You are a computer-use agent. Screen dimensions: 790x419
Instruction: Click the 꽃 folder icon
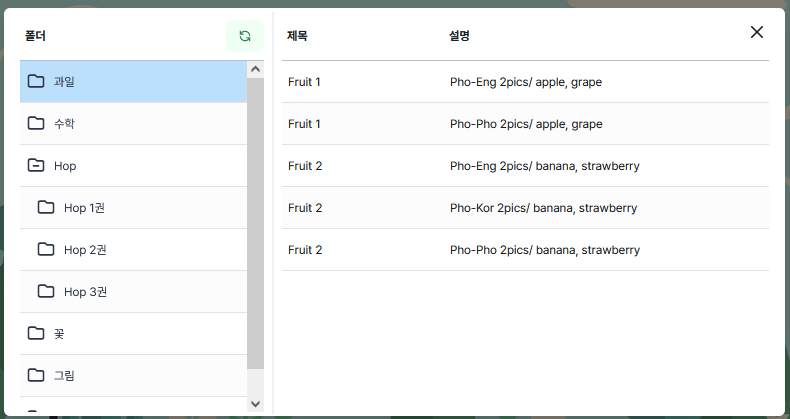[36, 333]
